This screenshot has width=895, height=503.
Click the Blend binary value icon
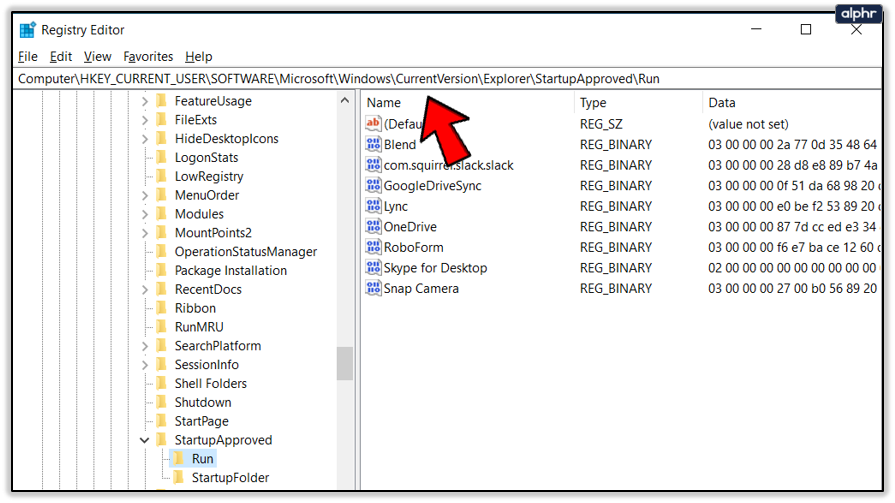(373, 144)
